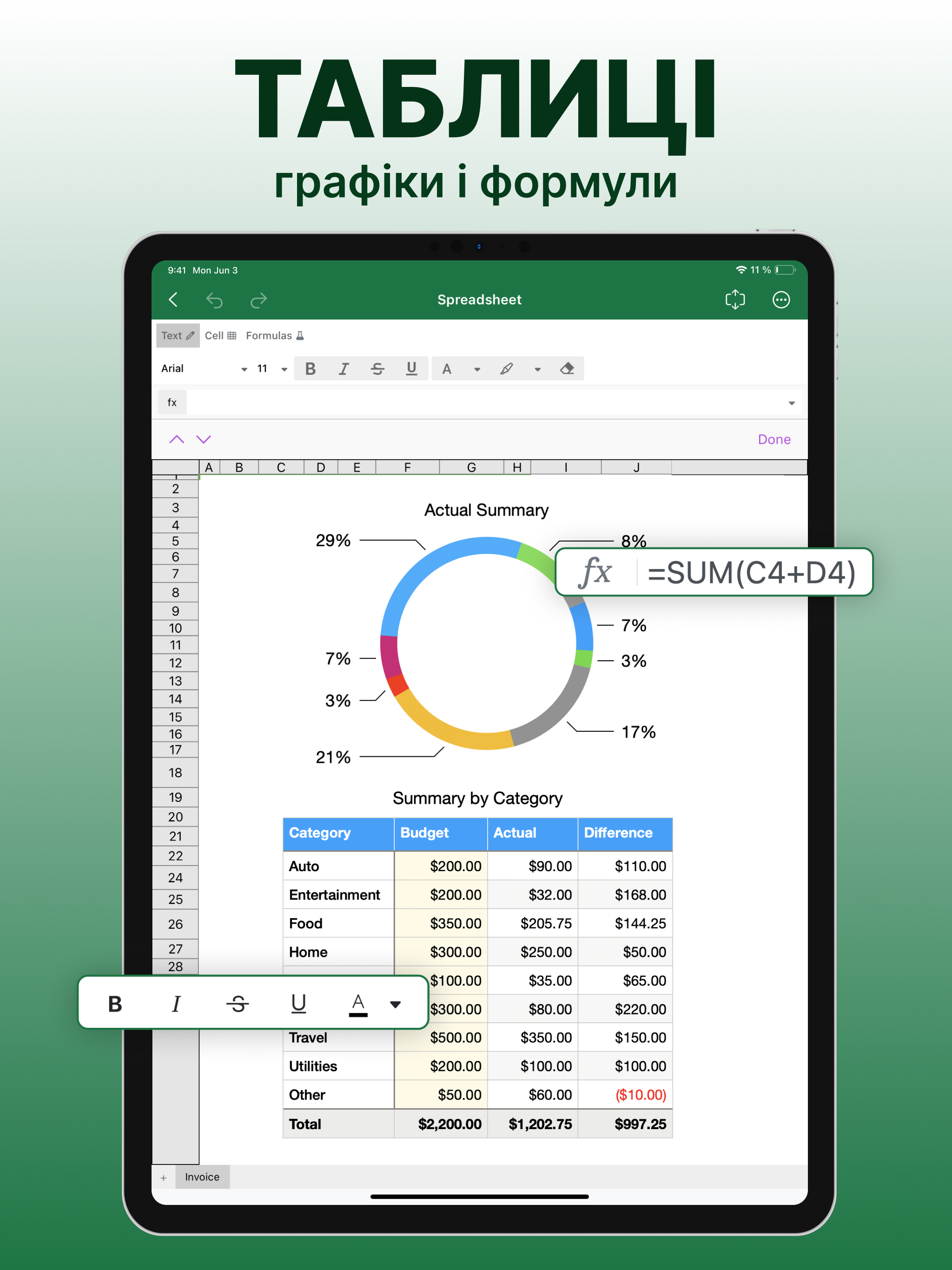Open the more options ellipsis menu
This screenshot has height=1270, width=952.
pos(781,299)
